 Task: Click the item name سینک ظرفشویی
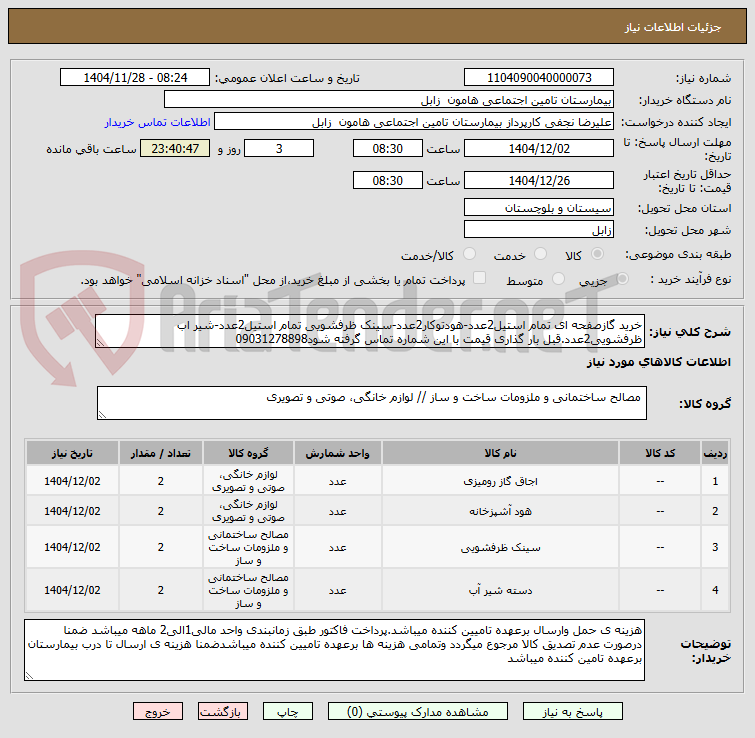500,547
